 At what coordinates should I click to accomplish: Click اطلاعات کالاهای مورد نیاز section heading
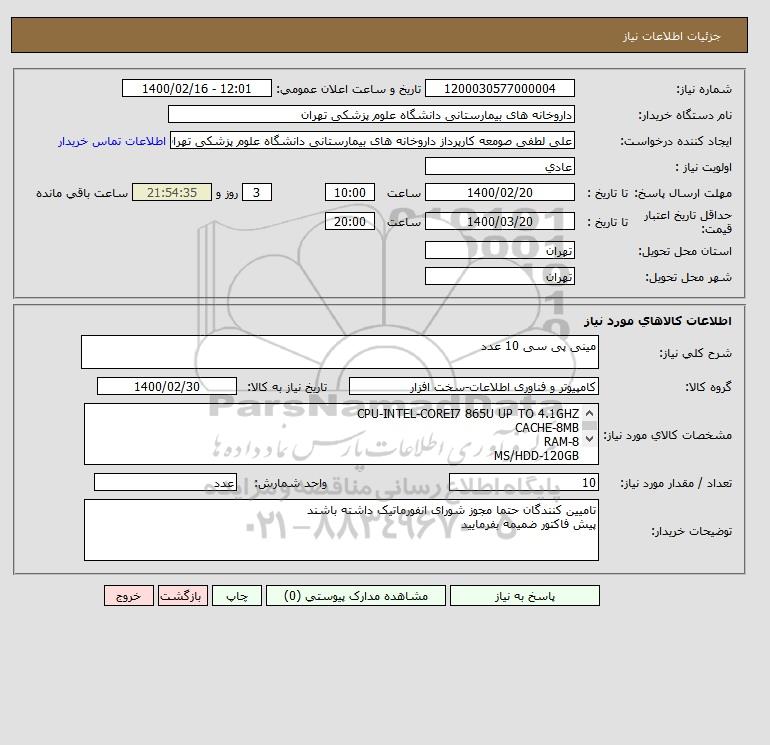pyautogui.click(x=658, y=321)
